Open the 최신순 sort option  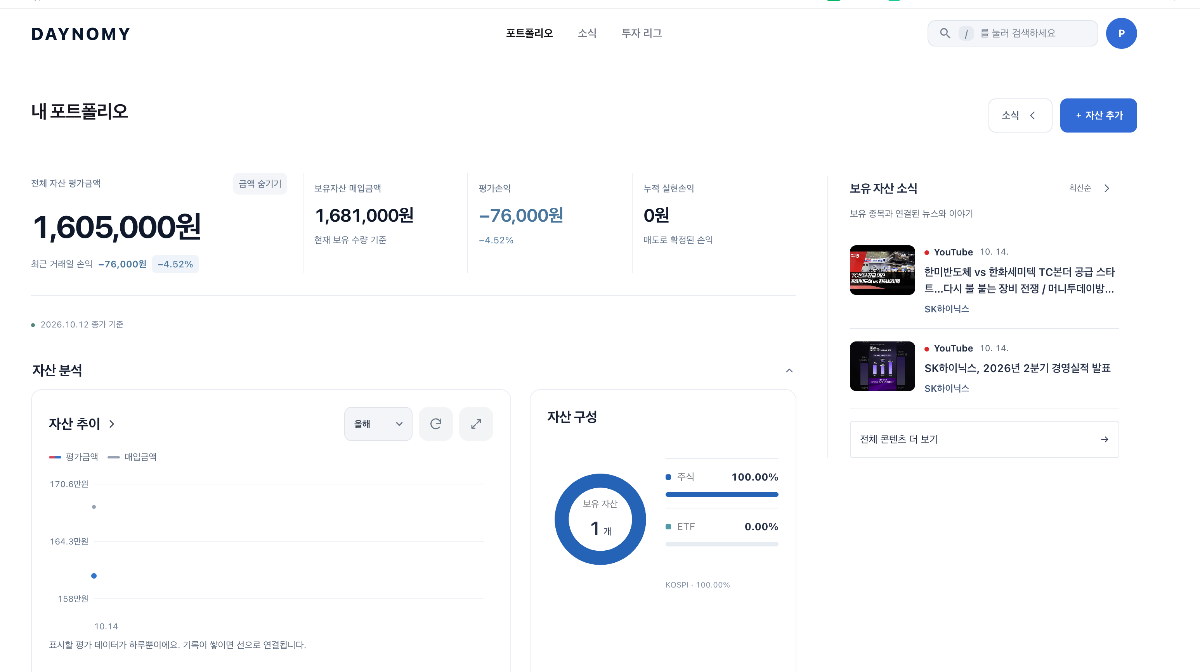pyautogui.click(x=1090, y=188)
